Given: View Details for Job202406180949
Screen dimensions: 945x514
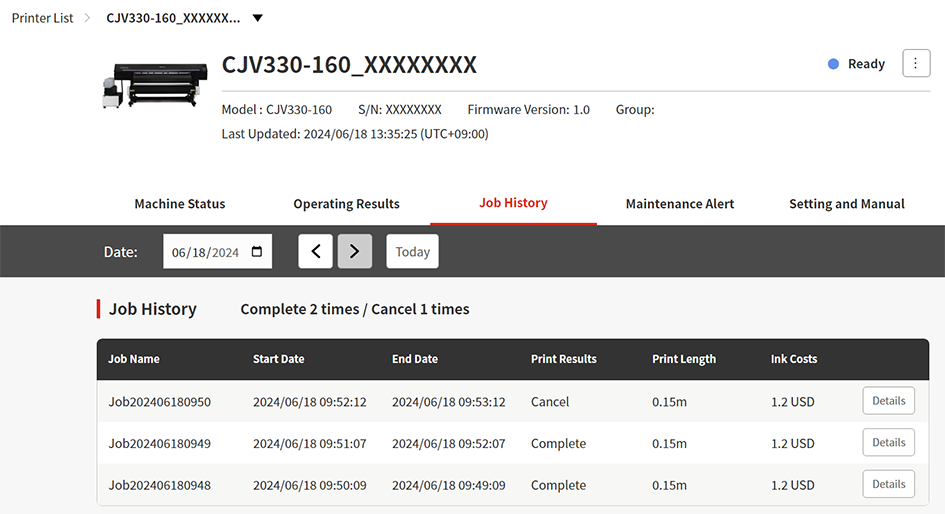Looking at the screenshot, I should (x=888, y=443).
